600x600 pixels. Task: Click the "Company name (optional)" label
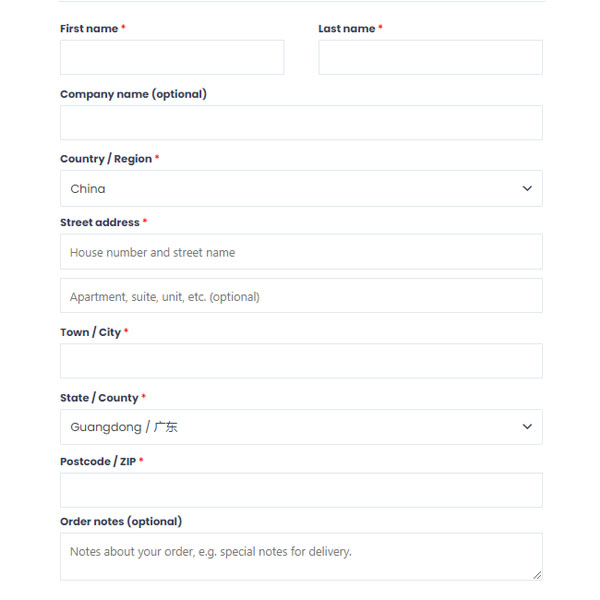point(133,94)
